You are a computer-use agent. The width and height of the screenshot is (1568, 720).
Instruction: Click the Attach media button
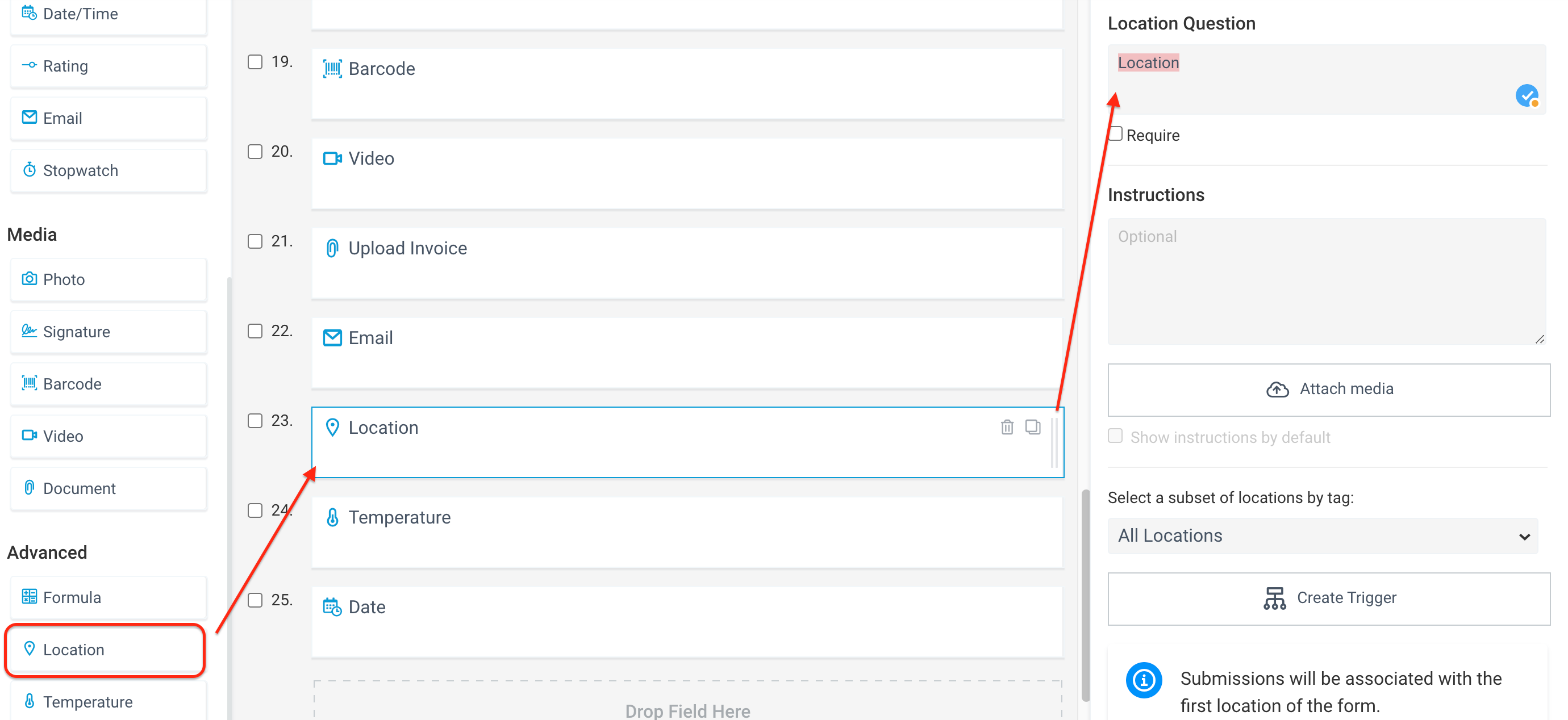coord(1329,390)
